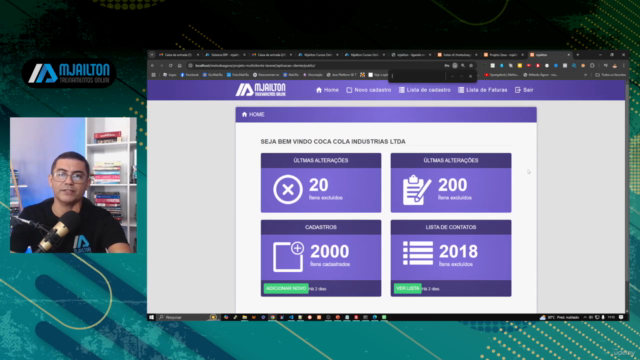The width and height of the screenshot is (640, 360).
Task: Switch to the Index of /metodoag tab
Action: (x=457, y=55)
